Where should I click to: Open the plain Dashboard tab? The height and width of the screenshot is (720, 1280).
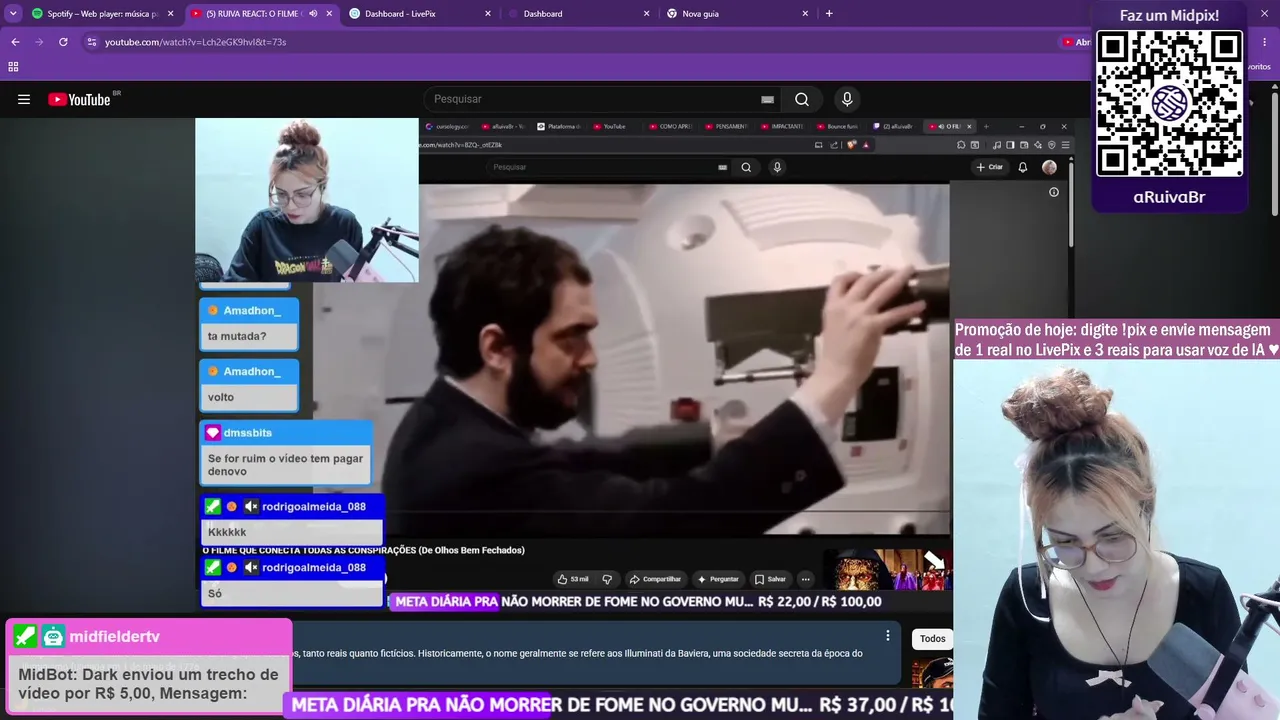579,14
